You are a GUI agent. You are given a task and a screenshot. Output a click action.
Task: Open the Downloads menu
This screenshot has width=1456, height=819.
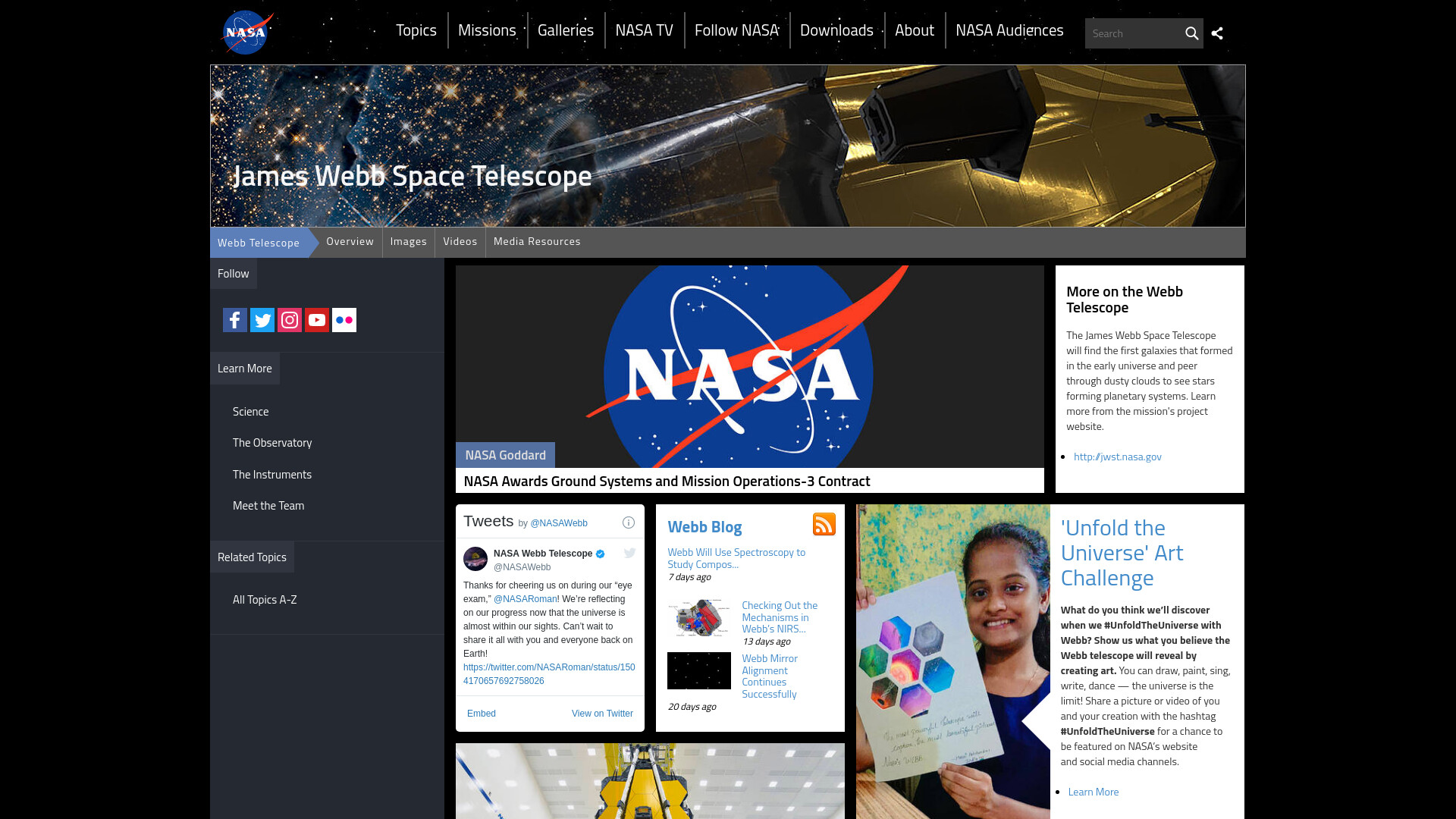point(836,30)
